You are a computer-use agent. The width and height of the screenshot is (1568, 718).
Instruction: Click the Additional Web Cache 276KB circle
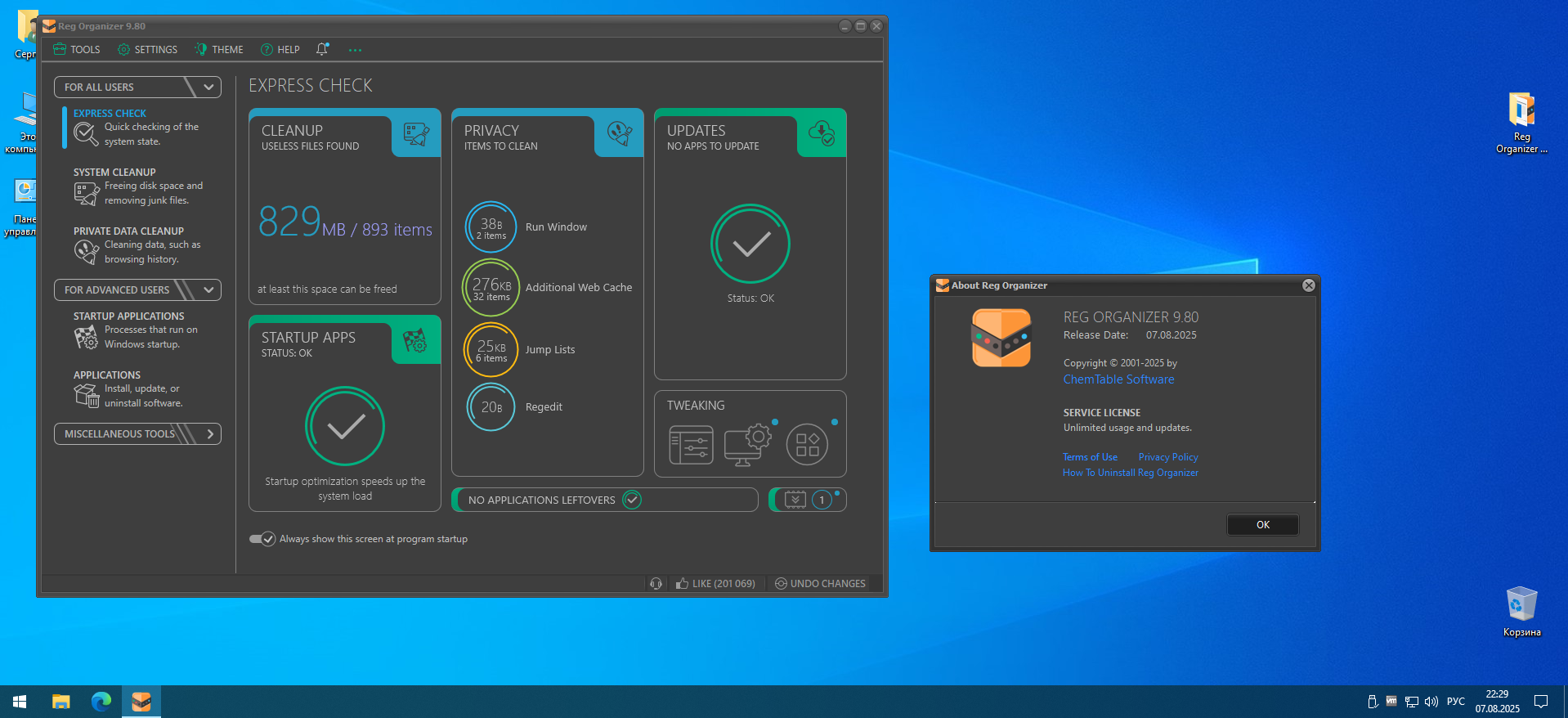(x=491, y=288)
